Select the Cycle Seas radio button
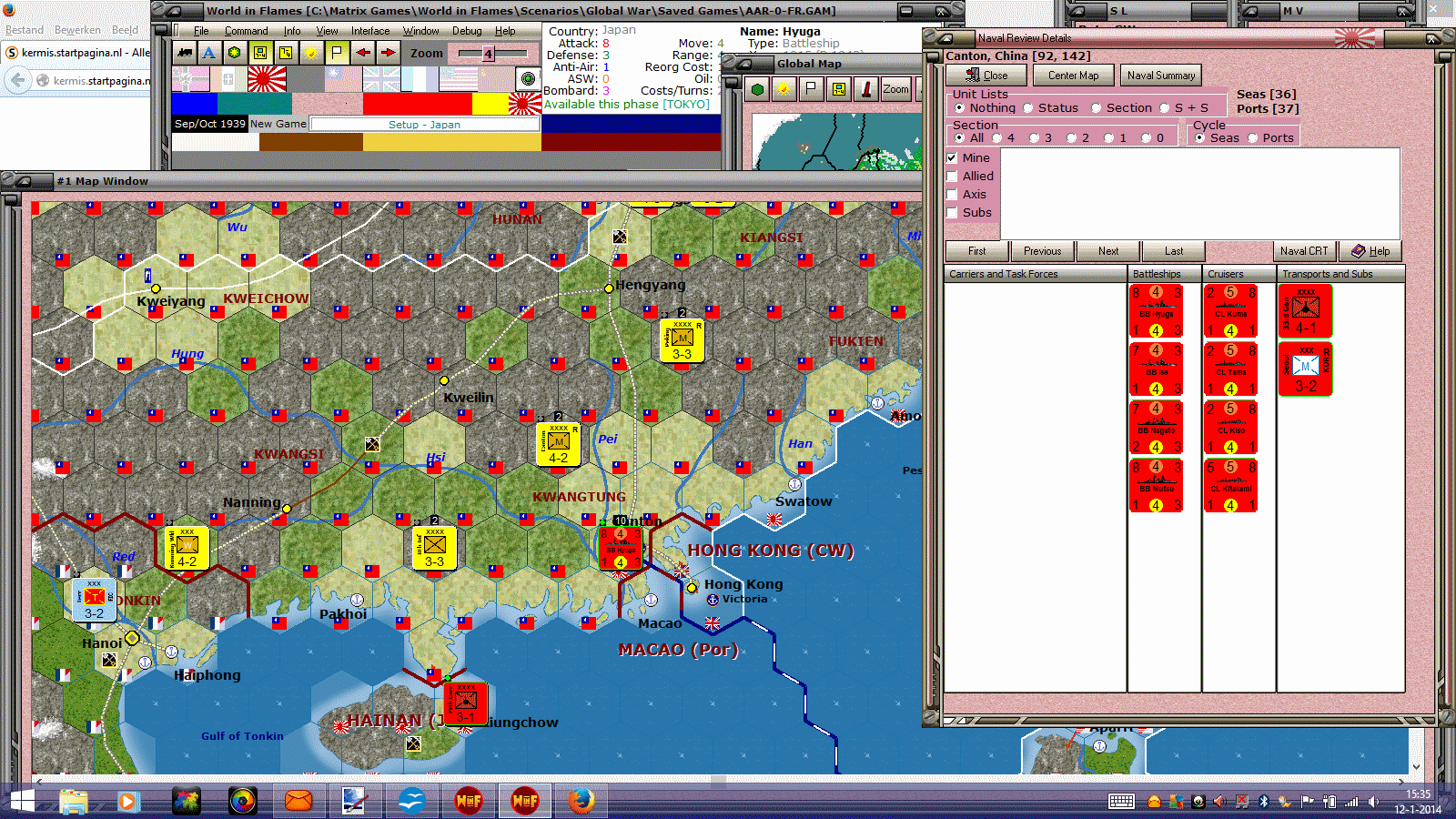The width and height of the screenshot is (1456, 819). (1199, 138)
